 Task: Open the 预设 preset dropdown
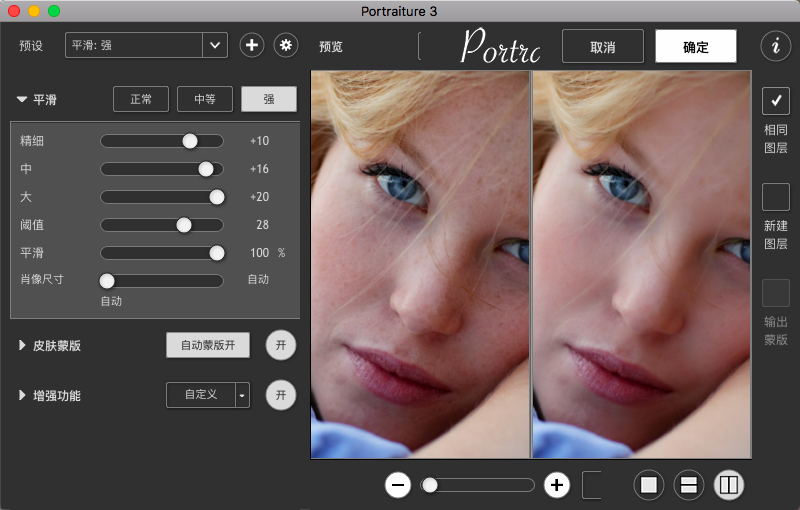click(215, 45)
